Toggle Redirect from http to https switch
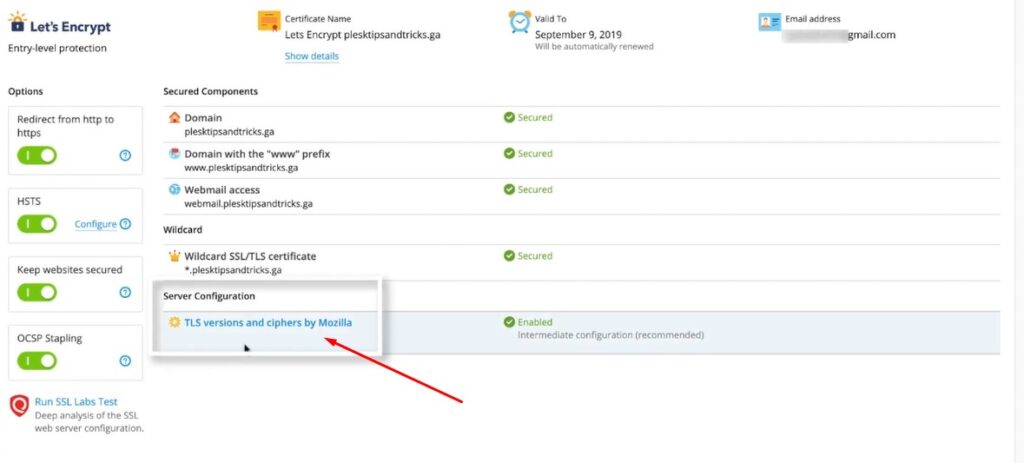The width and height of the screenshot is (1024, 463). (x=37, y=155)
